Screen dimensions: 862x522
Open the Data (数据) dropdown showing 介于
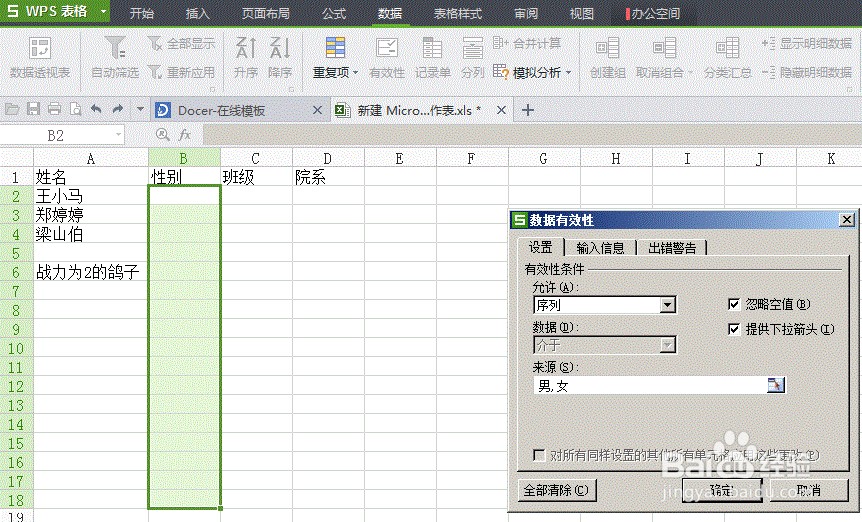click(667, 345)
